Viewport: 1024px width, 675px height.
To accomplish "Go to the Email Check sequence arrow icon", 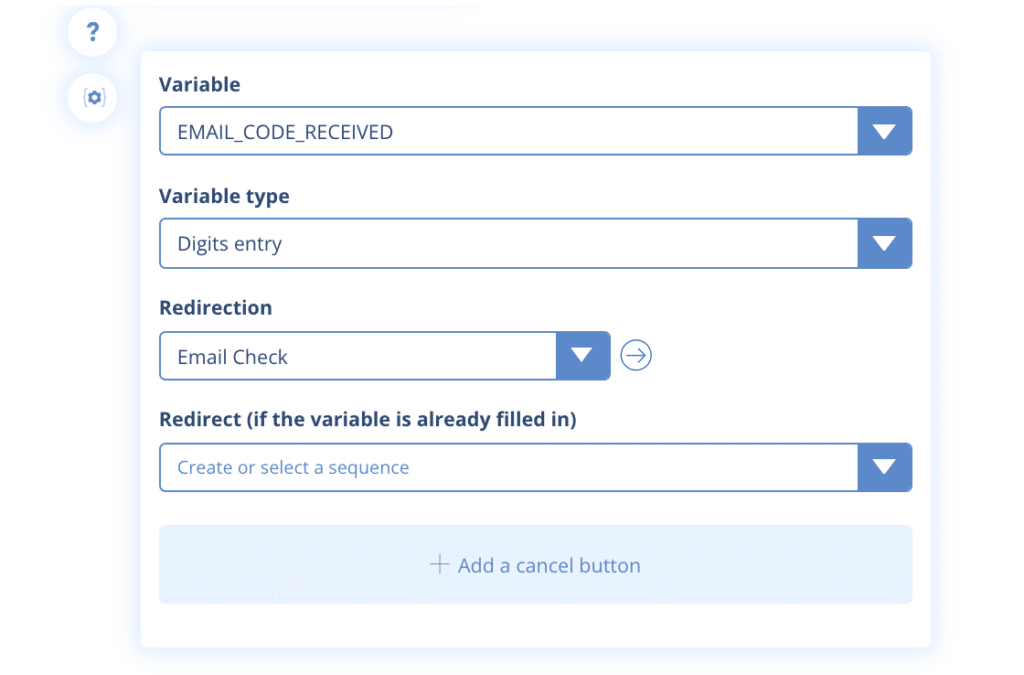I will coord(636,355).
